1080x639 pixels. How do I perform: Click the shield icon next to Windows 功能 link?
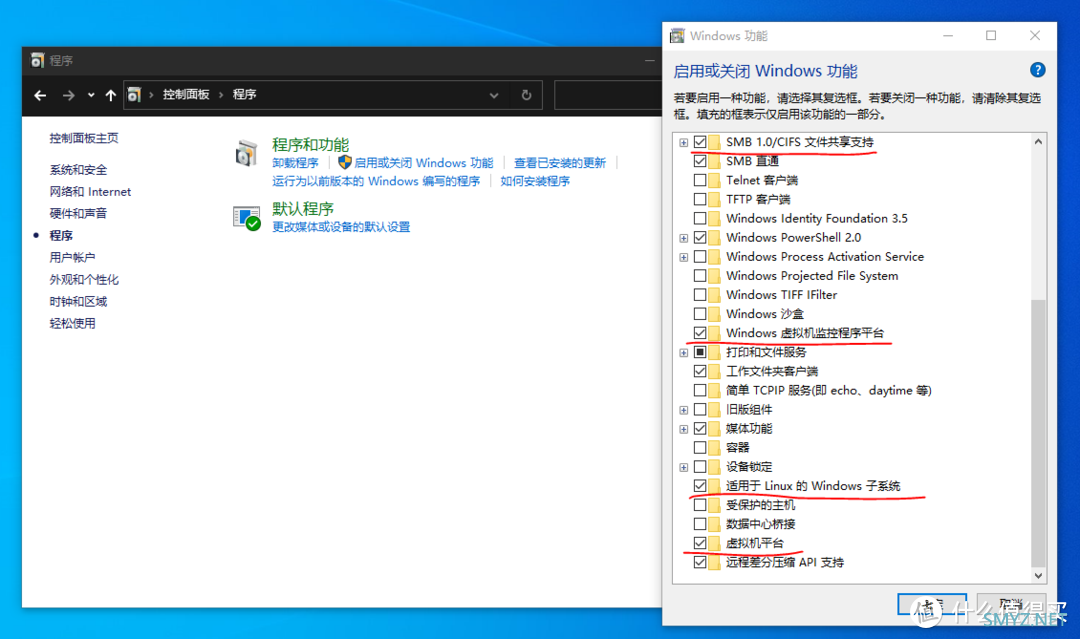(x=344, y=162)
